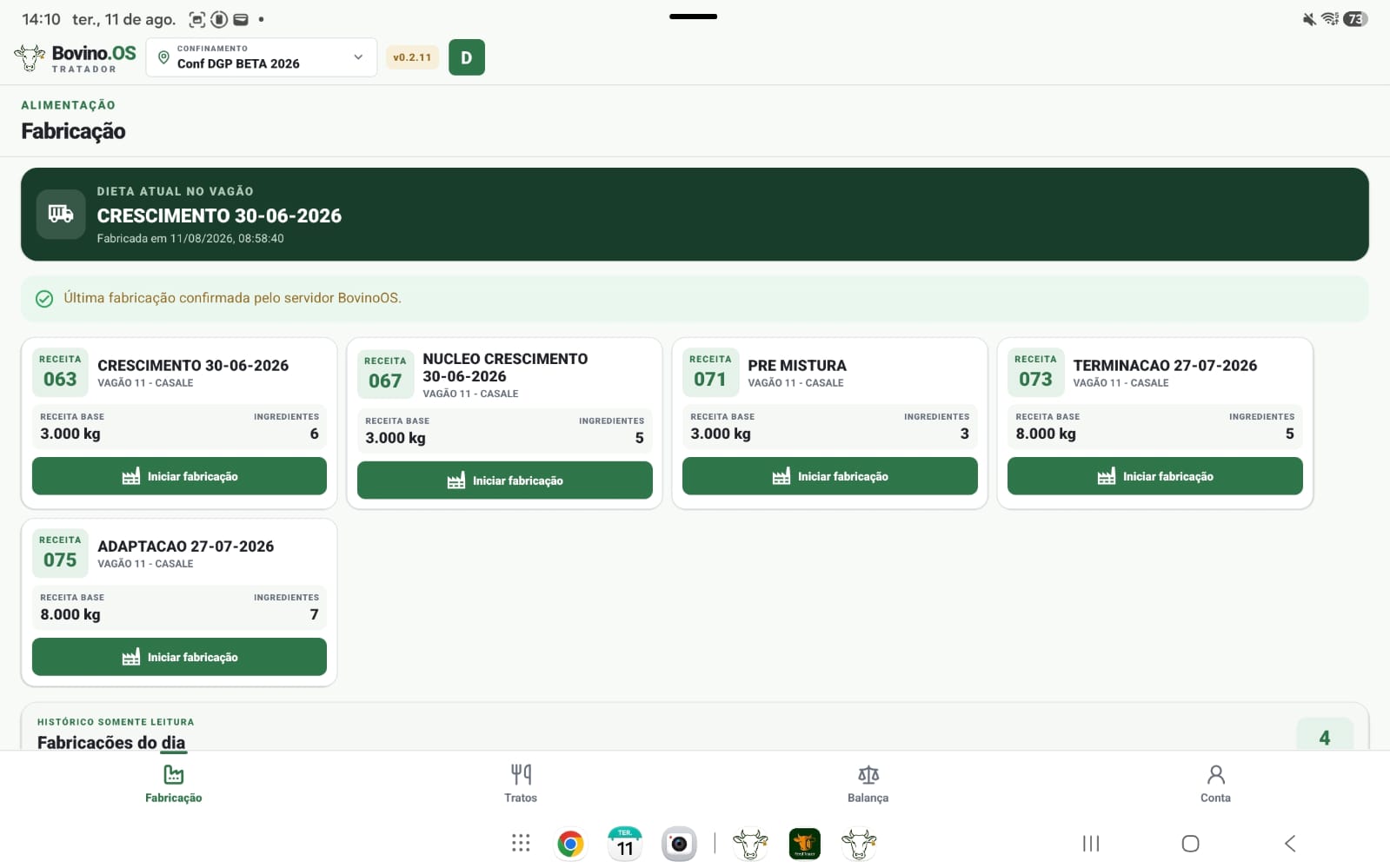
Task: Start fabrication for CRESCIMENTO 30-06-2026 recipe 063
Action: [179, 476]
